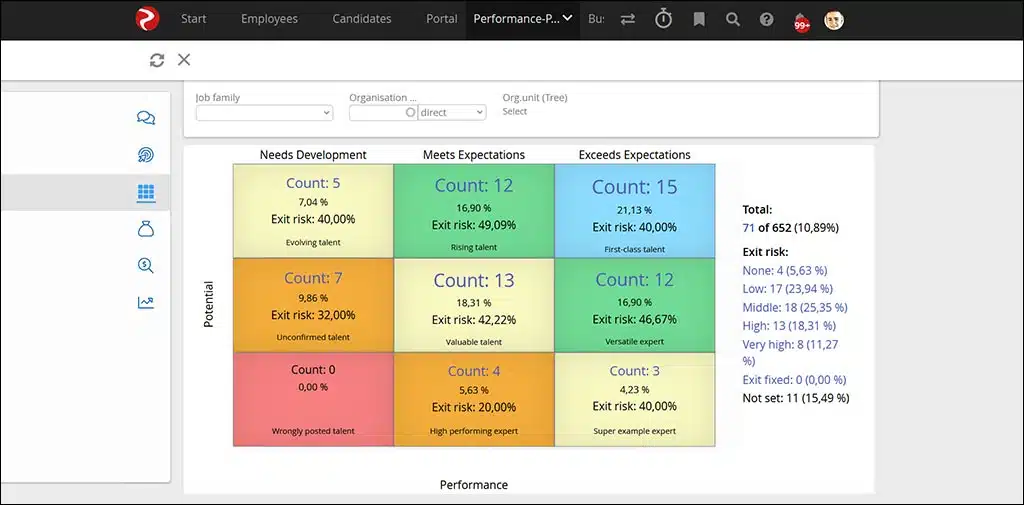Image resolution: width=1024 pixels, height=505 pixels.
Task: Open the stopwatch time tracking icon
Action: tap(664, 19)
